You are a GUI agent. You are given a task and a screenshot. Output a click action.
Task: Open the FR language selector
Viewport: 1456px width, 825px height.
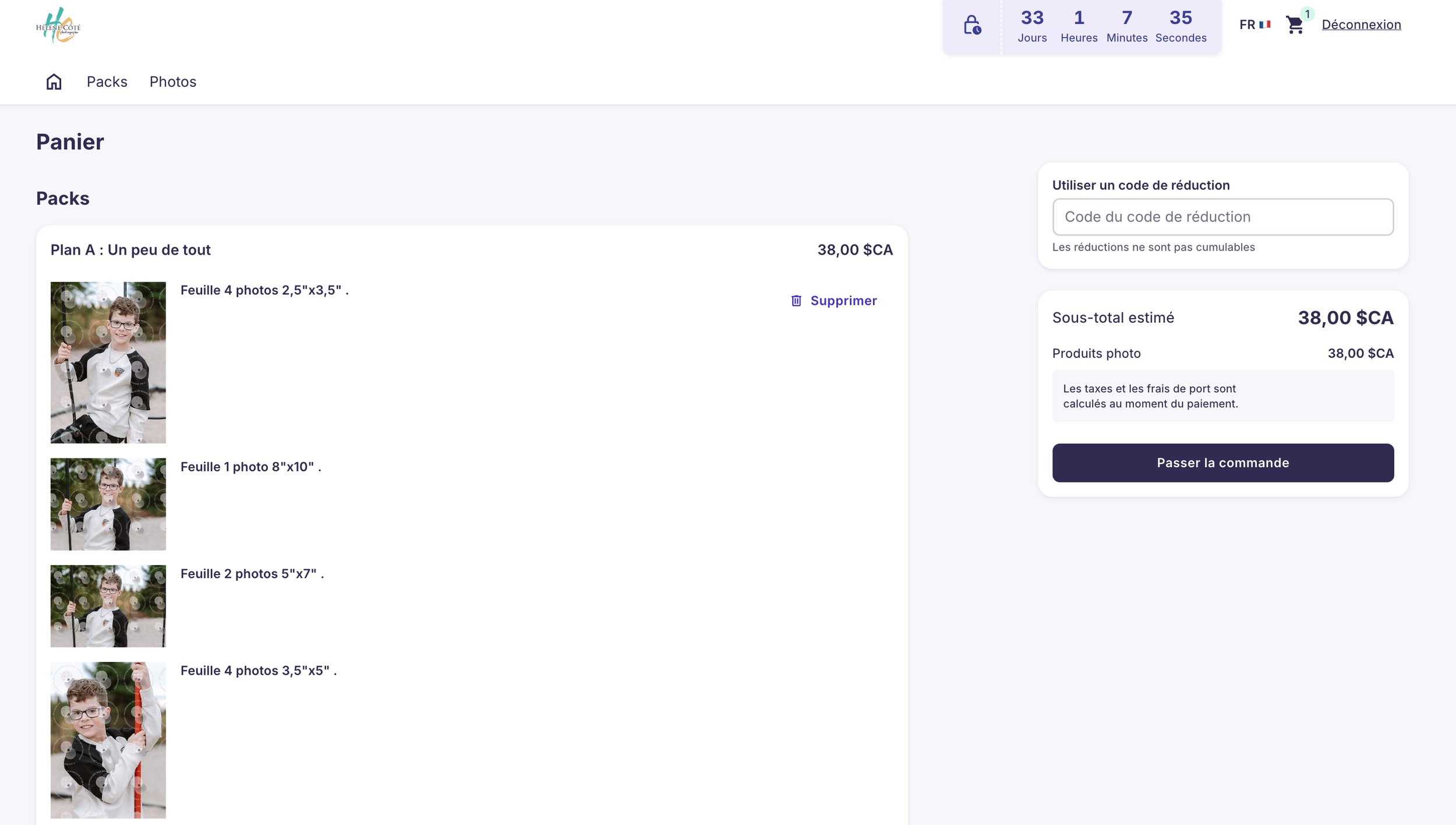click(1247, 25)
